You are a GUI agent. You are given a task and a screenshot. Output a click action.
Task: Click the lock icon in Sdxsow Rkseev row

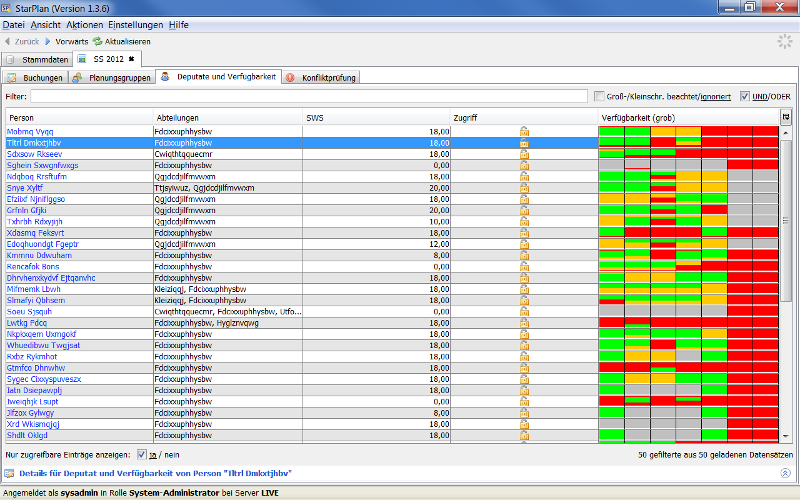pos(524,154)
